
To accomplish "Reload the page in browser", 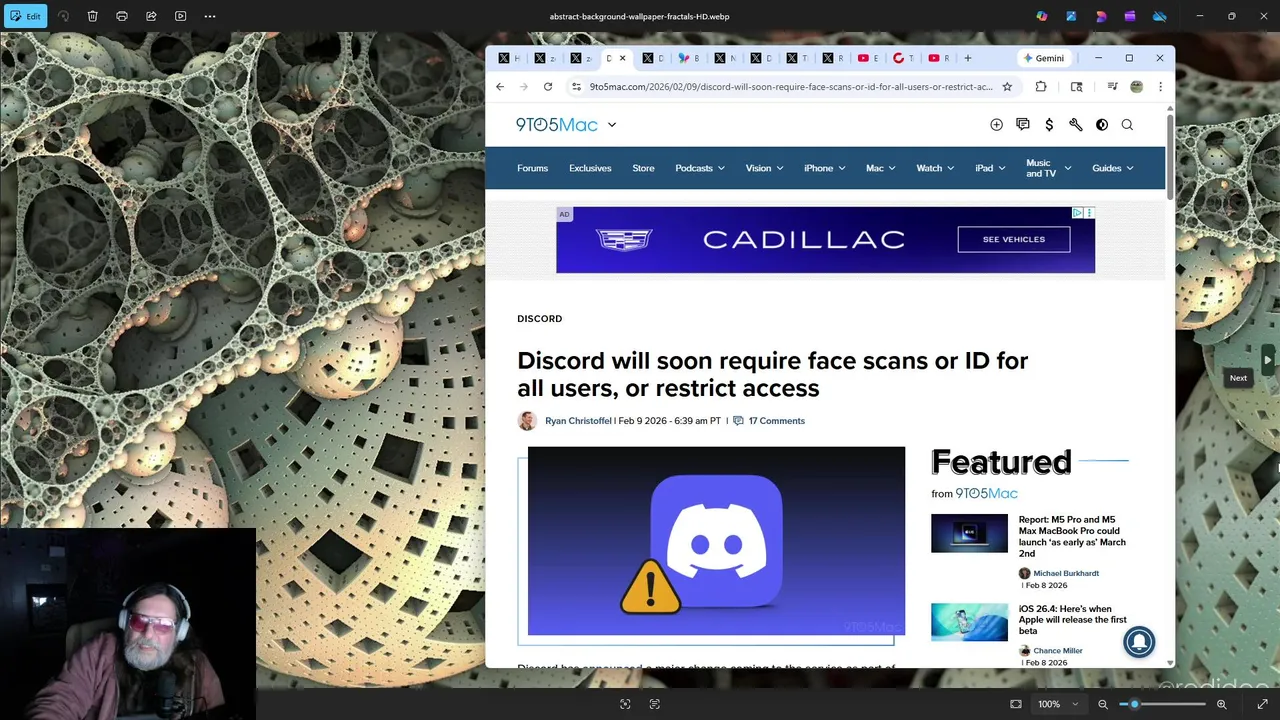I will click(x=548, y=87).
